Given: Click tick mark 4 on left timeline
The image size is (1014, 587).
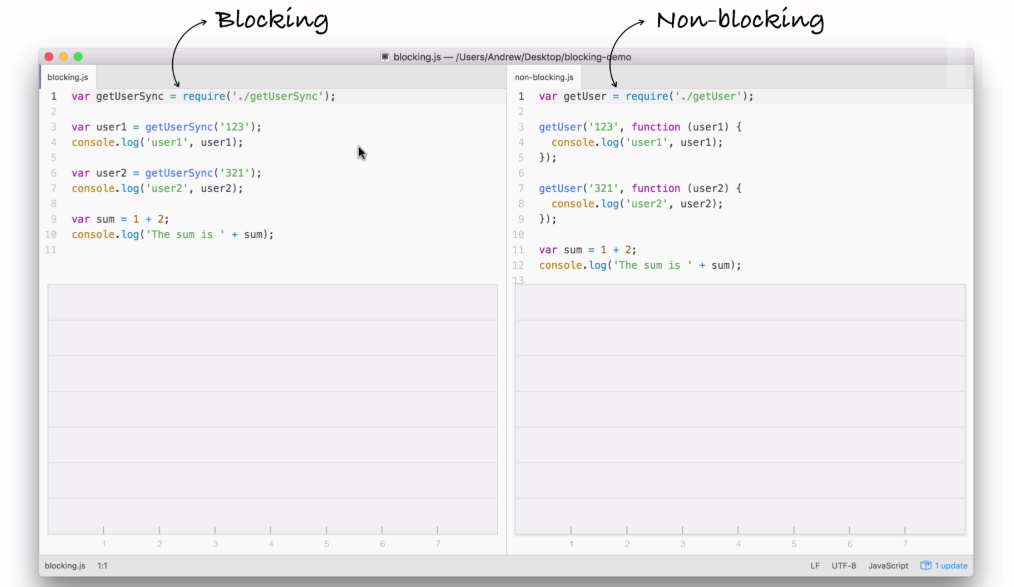Looking at the screenshot, I should point(270,531).
